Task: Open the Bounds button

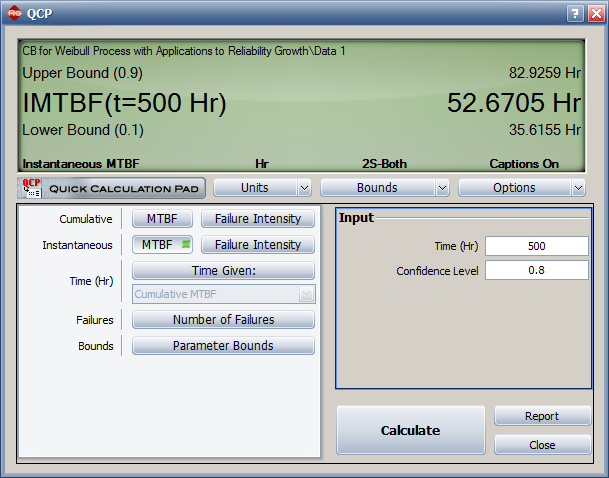Action: coord(377,188)
